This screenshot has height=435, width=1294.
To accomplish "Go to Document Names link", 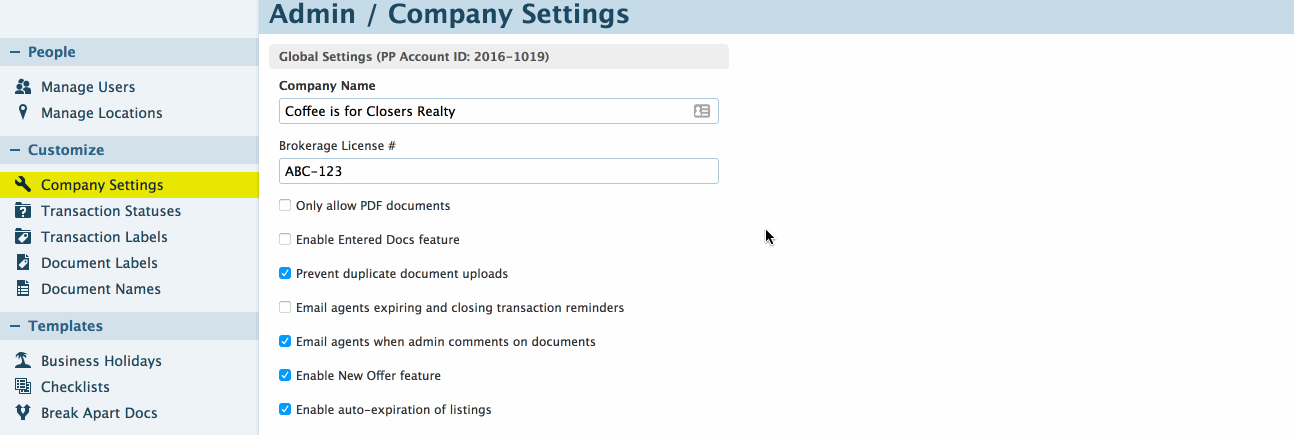I will (101, 289).
